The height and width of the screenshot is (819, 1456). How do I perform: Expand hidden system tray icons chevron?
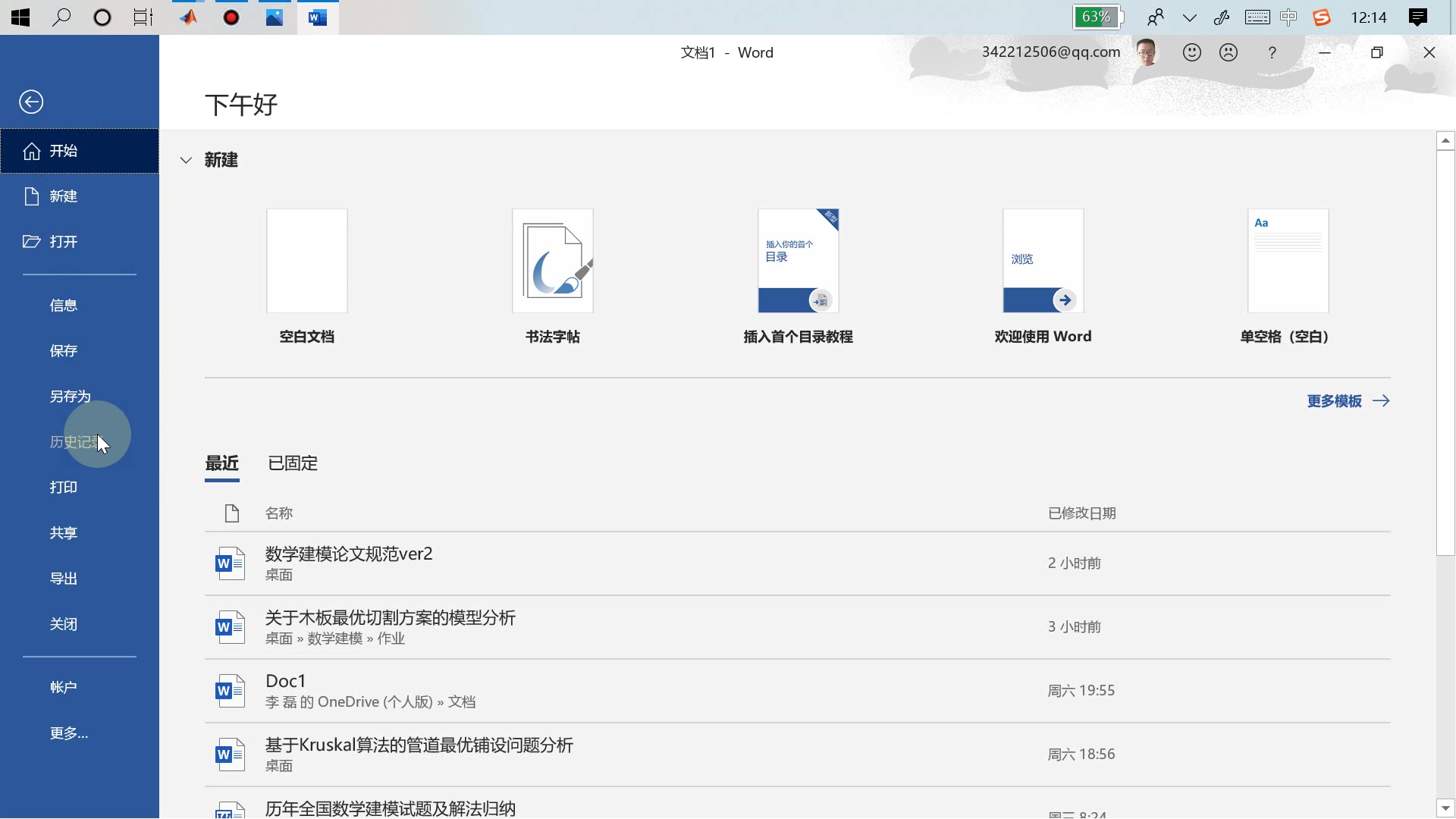1190,17
